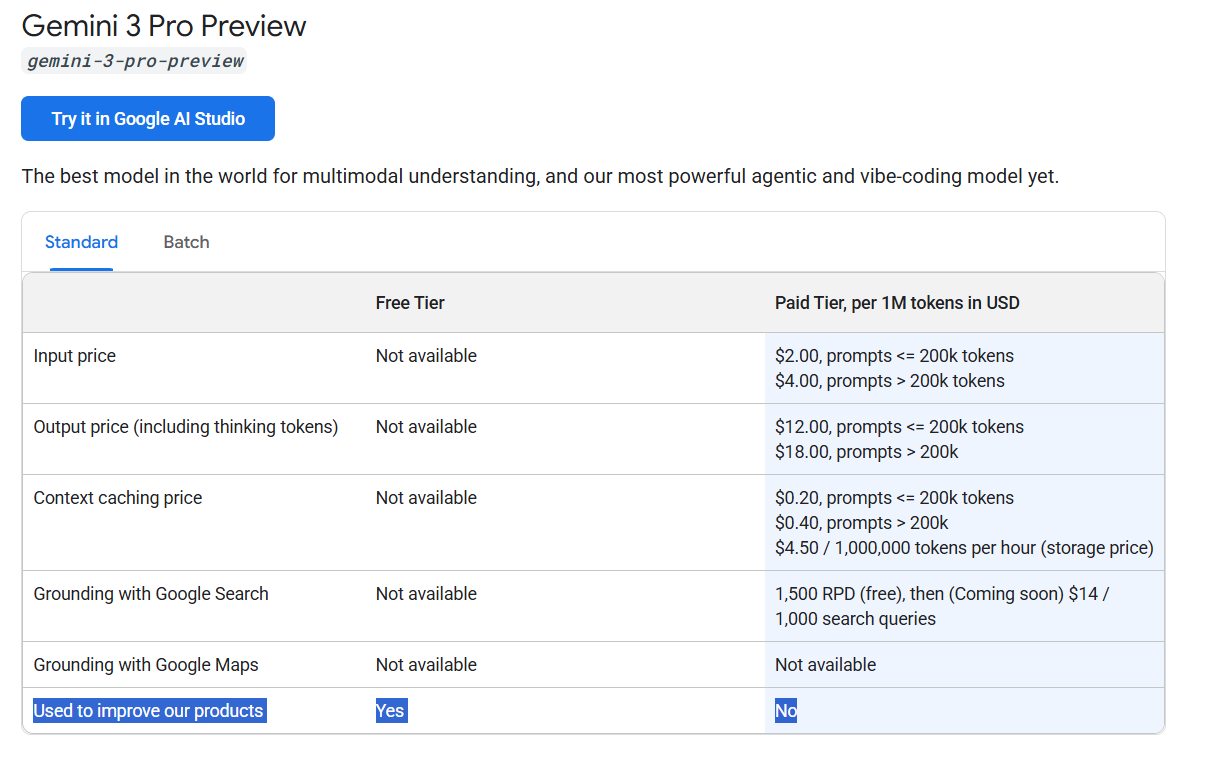This screenshot has width=1225, height=763.
Task: Click the Input price row label
Action: click(x=75, y=356)
